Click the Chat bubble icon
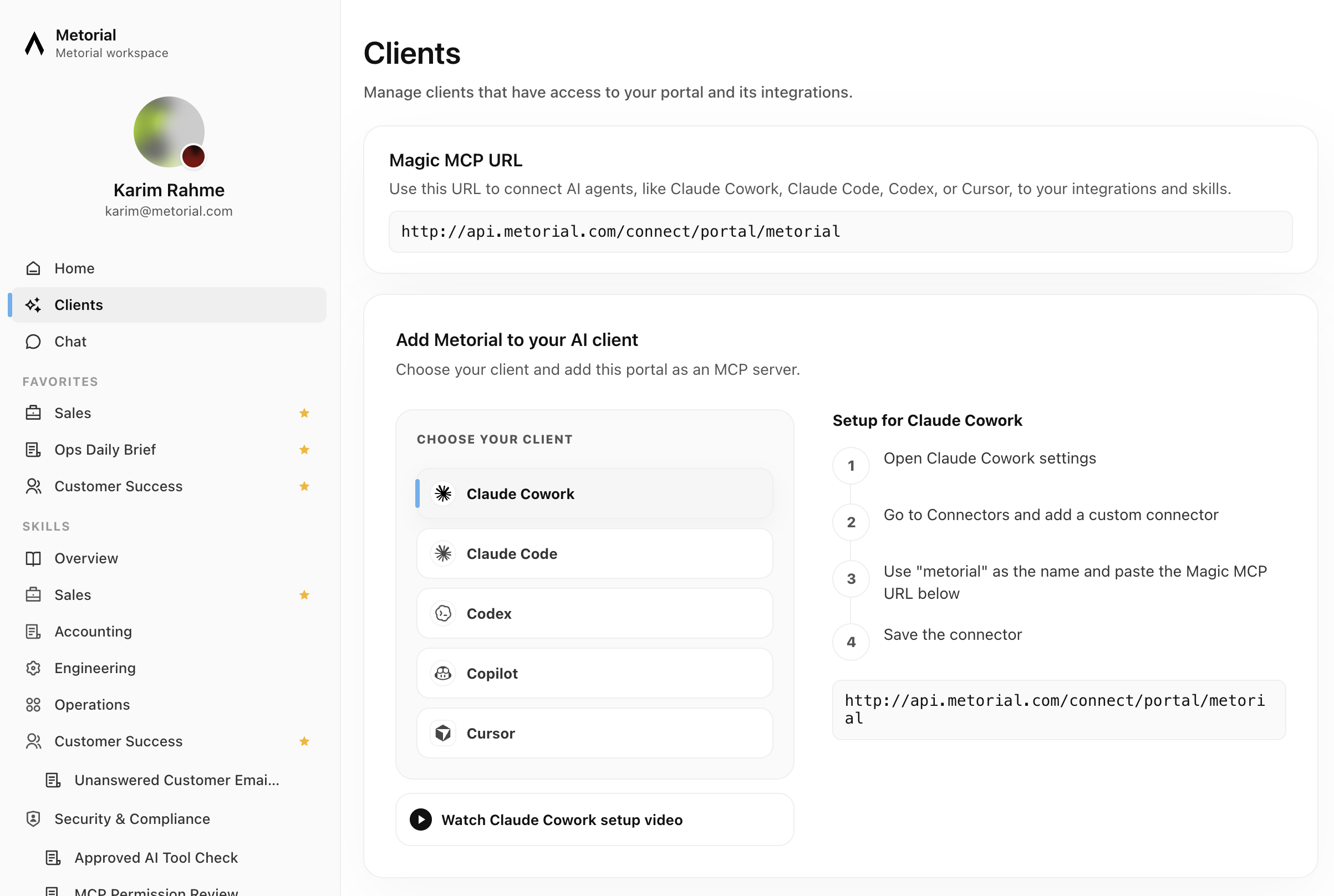This screenshot has width=1334, height=896. coord(33,341)
